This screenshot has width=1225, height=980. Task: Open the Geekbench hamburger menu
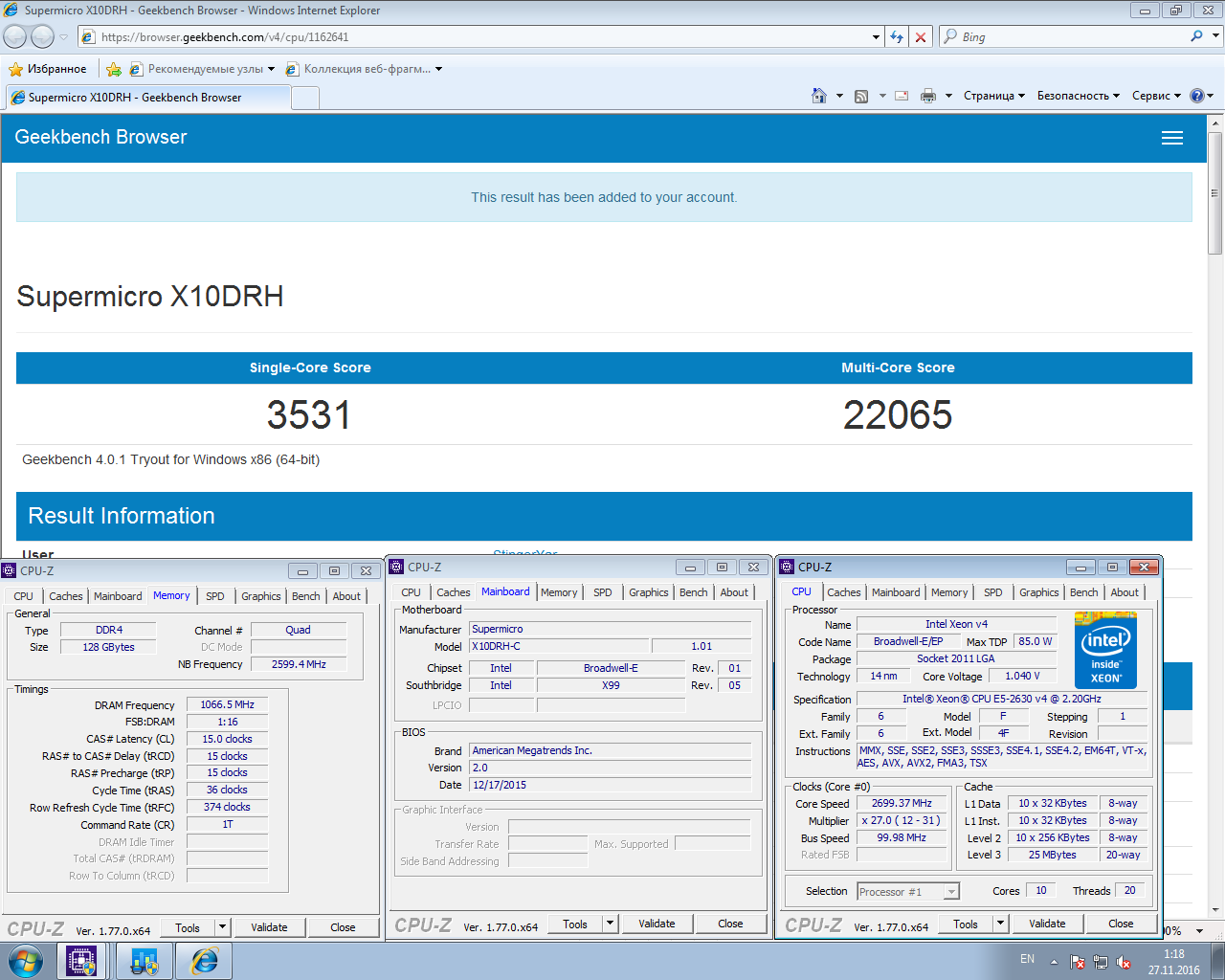(x=1172, y=138)
